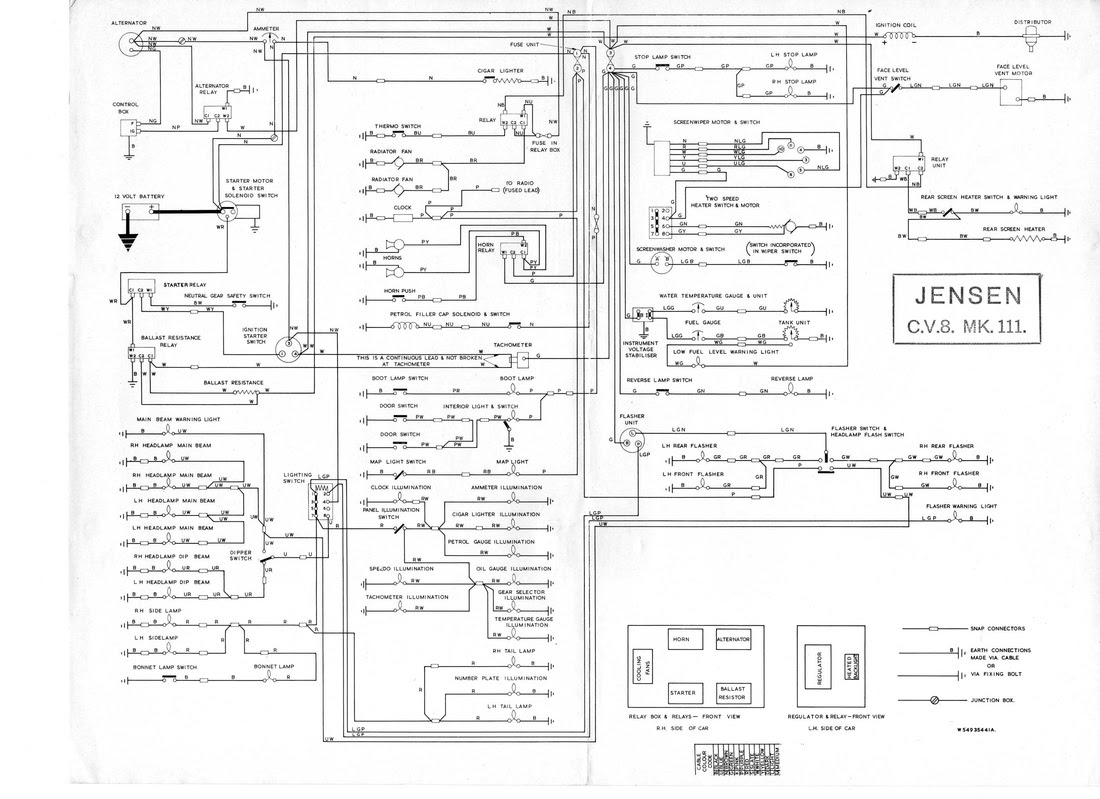Image resolution: width=1100 pixels, height=799 pixels.
Task: Click the 'SPEEDO ILLUMINATION' label
Action: [x=399, y=569]
